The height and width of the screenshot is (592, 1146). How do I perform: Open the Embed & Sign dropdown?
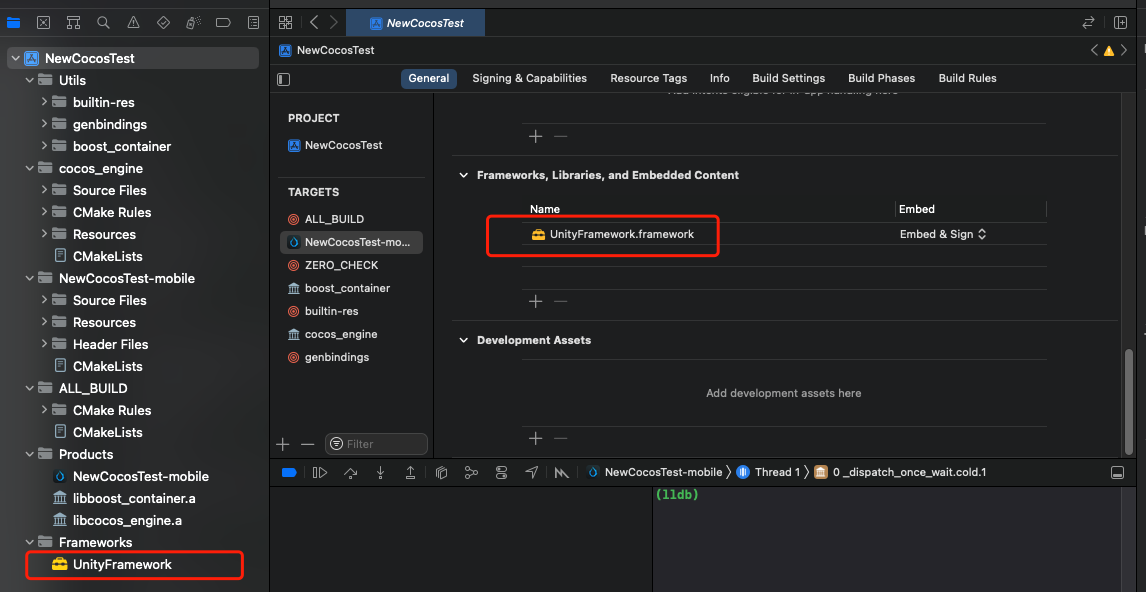[943, 234]
